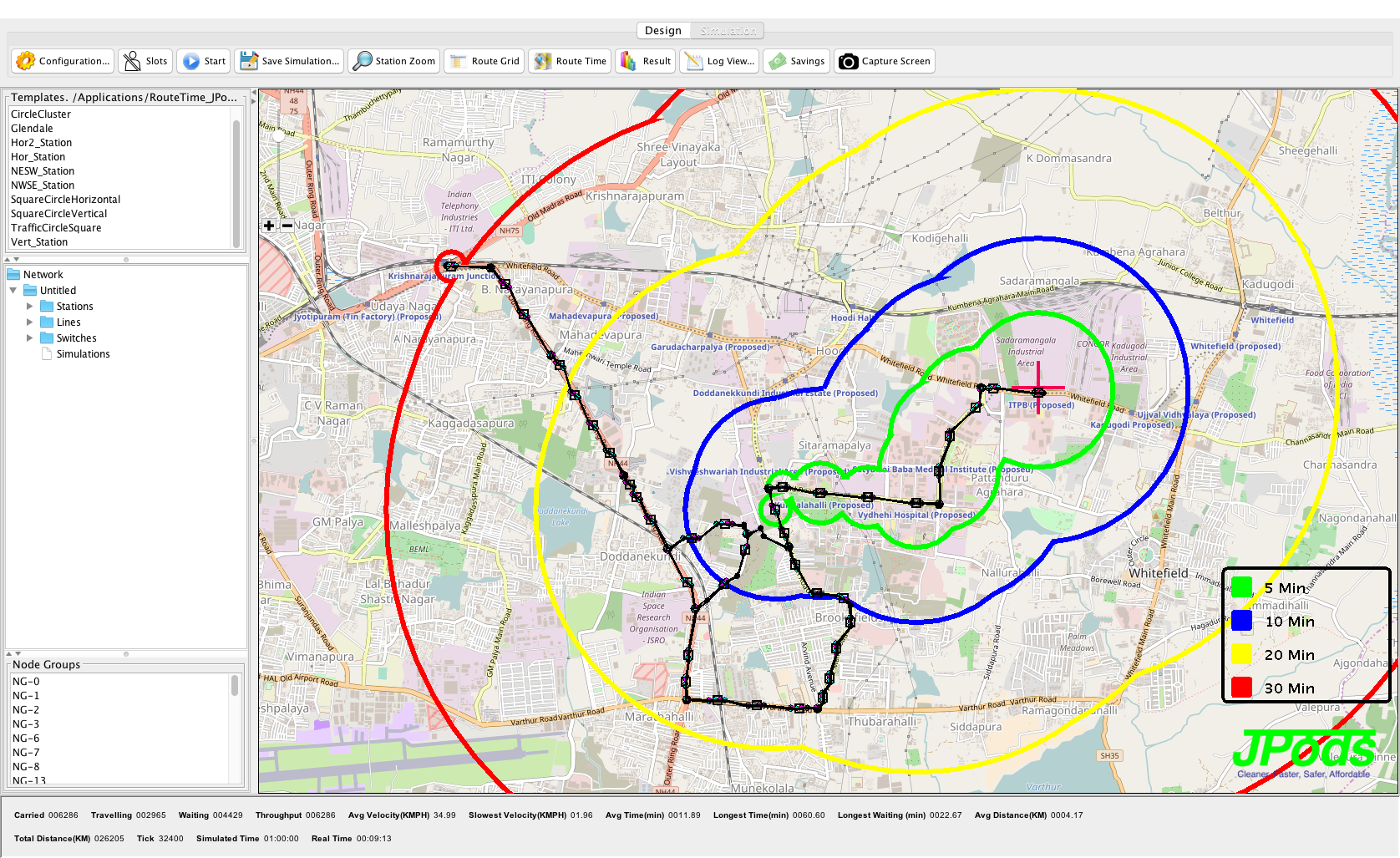1400x858 pixels.
Task: Activate the Station Zoom magnifier icon
Action: 363,61
